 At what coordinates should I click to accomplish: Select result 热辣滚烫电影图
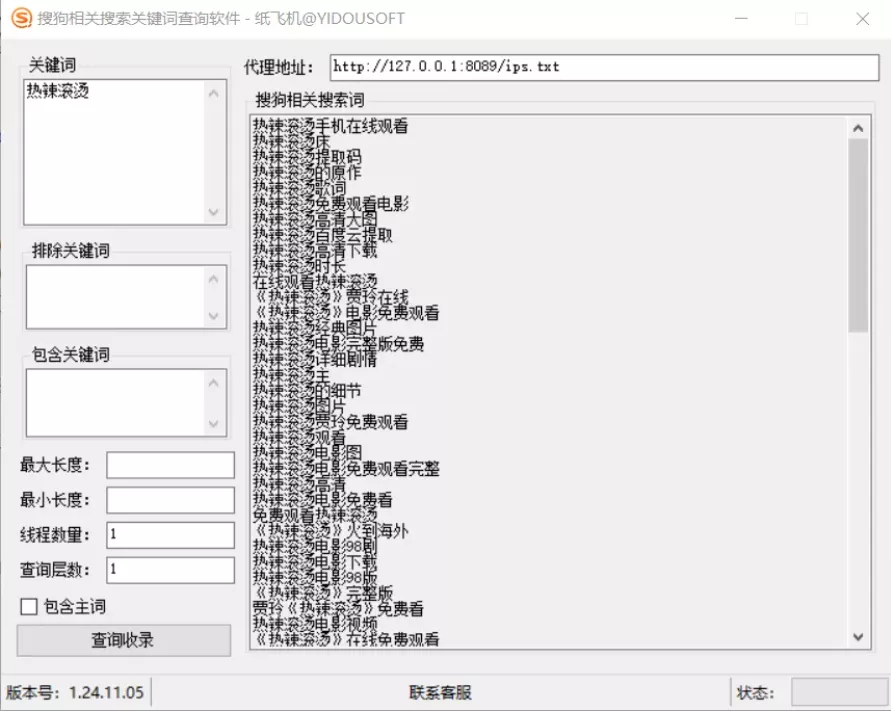tap(307, 453)
